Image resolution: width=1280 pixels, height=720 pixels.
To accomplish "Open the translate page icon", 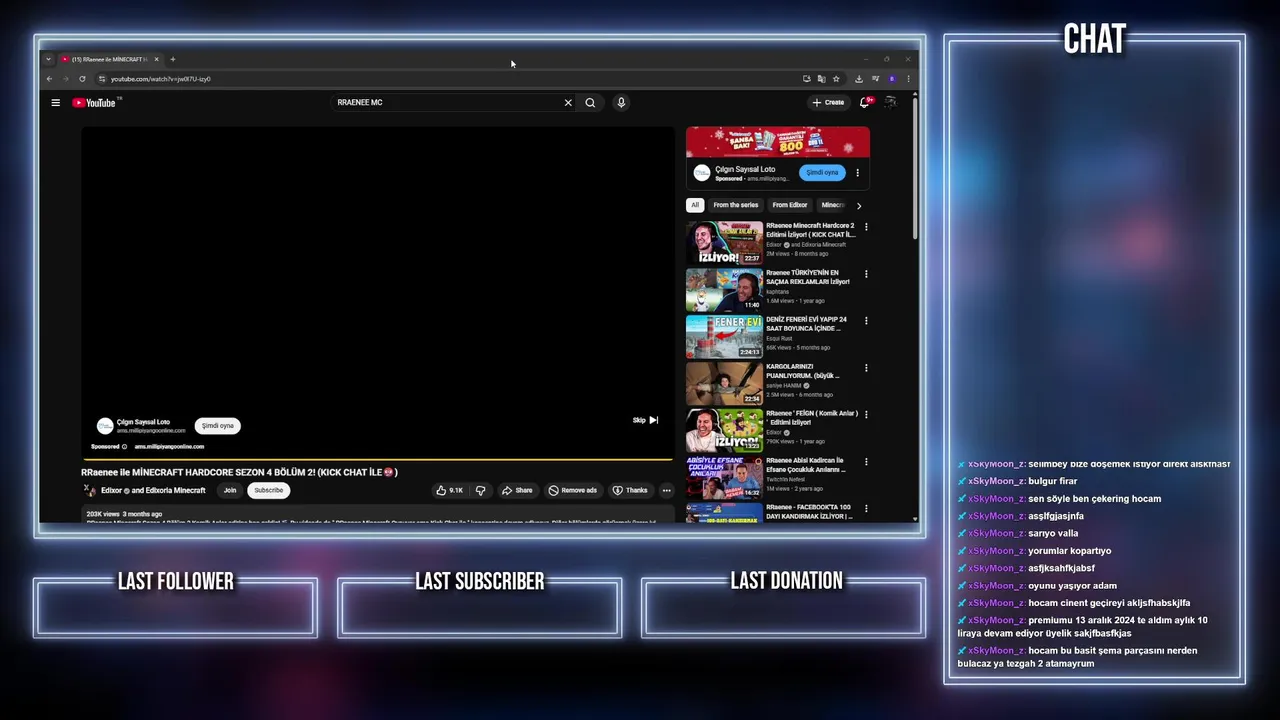I will [821, 79].
